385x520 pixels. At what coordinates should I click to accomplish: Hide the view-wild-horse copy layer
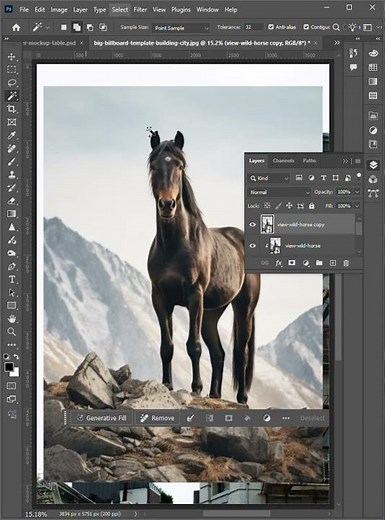[252, 224]
